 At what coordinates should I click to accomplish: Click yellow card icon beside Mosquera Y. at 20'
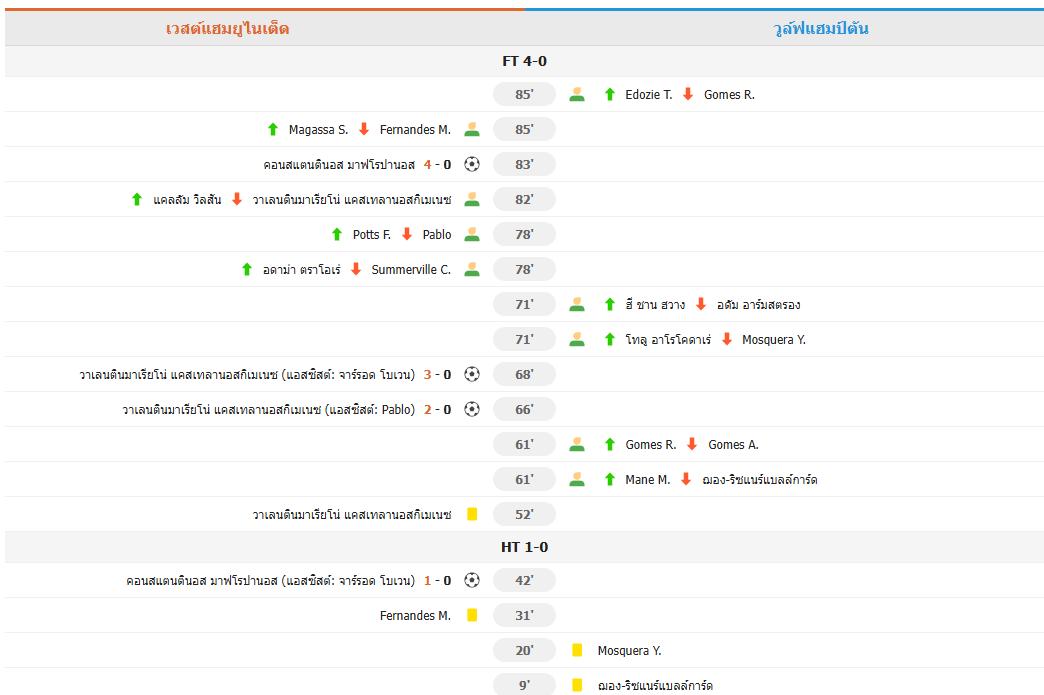[x=577, y=650]
